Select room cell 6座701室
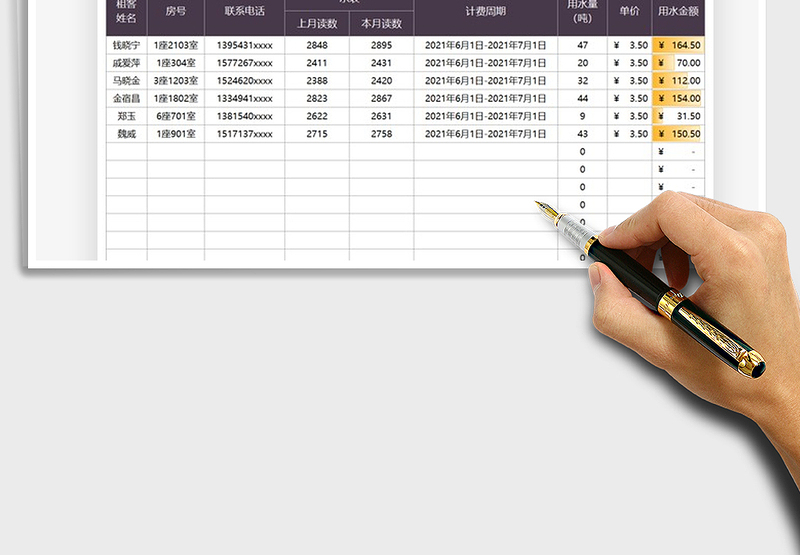800x555 pixels. pyautogui.click(x=175, y=116)
